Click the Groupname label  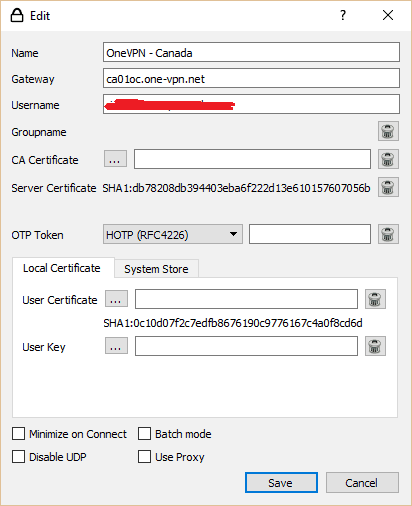click(x=39, y=132)
